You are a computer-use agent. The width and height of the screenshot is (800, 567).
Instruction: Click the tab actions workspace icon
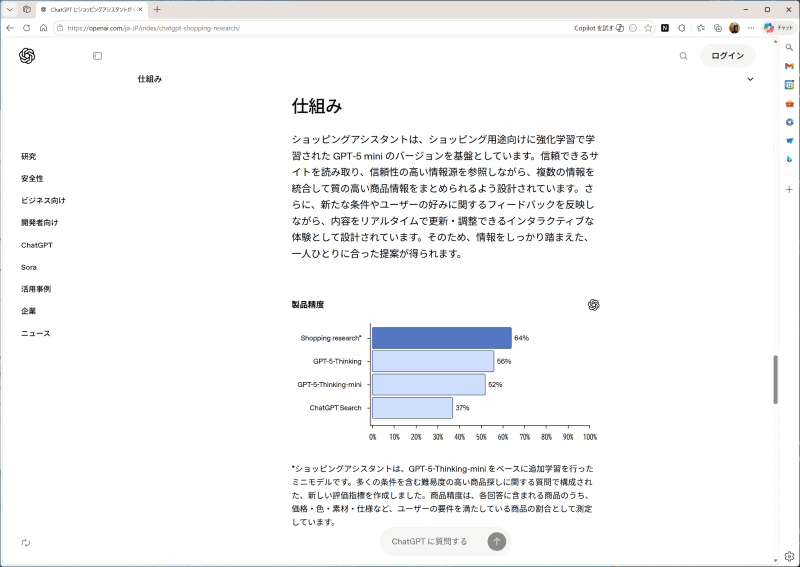point(27,9)
